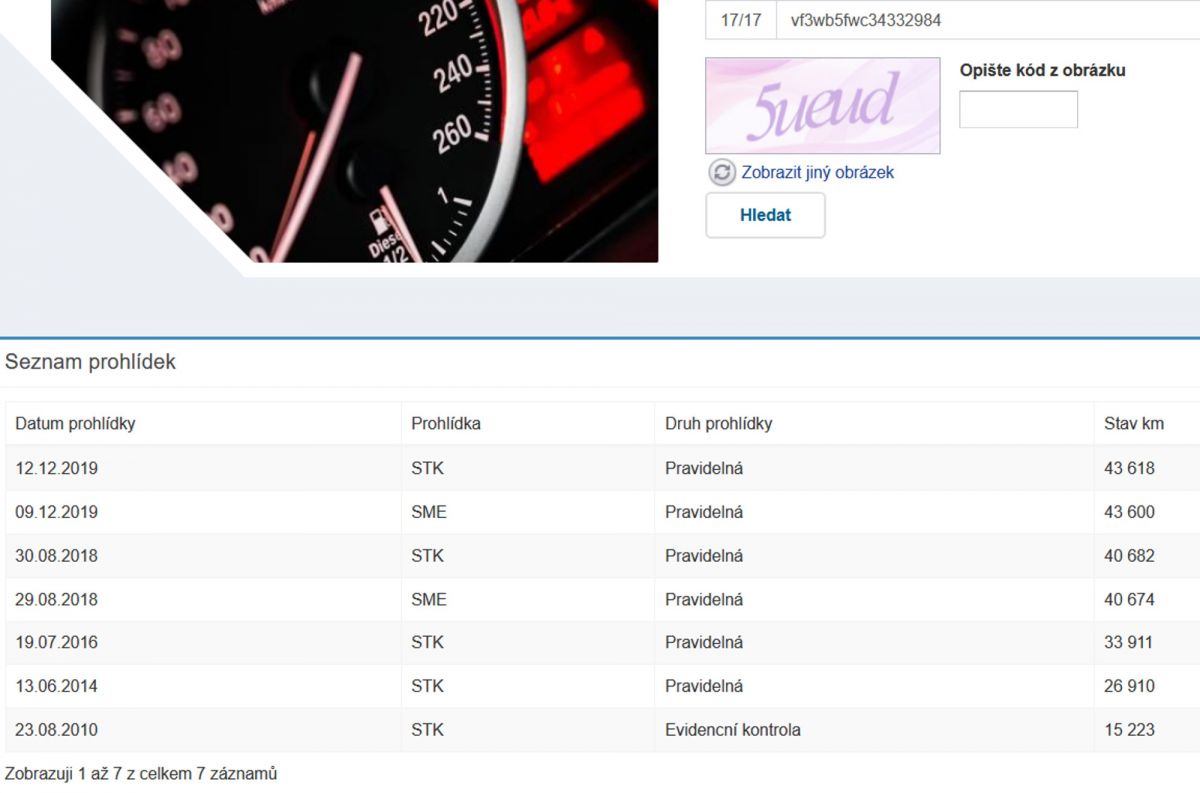Sort by 'Prohlídka' column header
Viewport: 1200px width, 793px height.
tap(446, 423)
